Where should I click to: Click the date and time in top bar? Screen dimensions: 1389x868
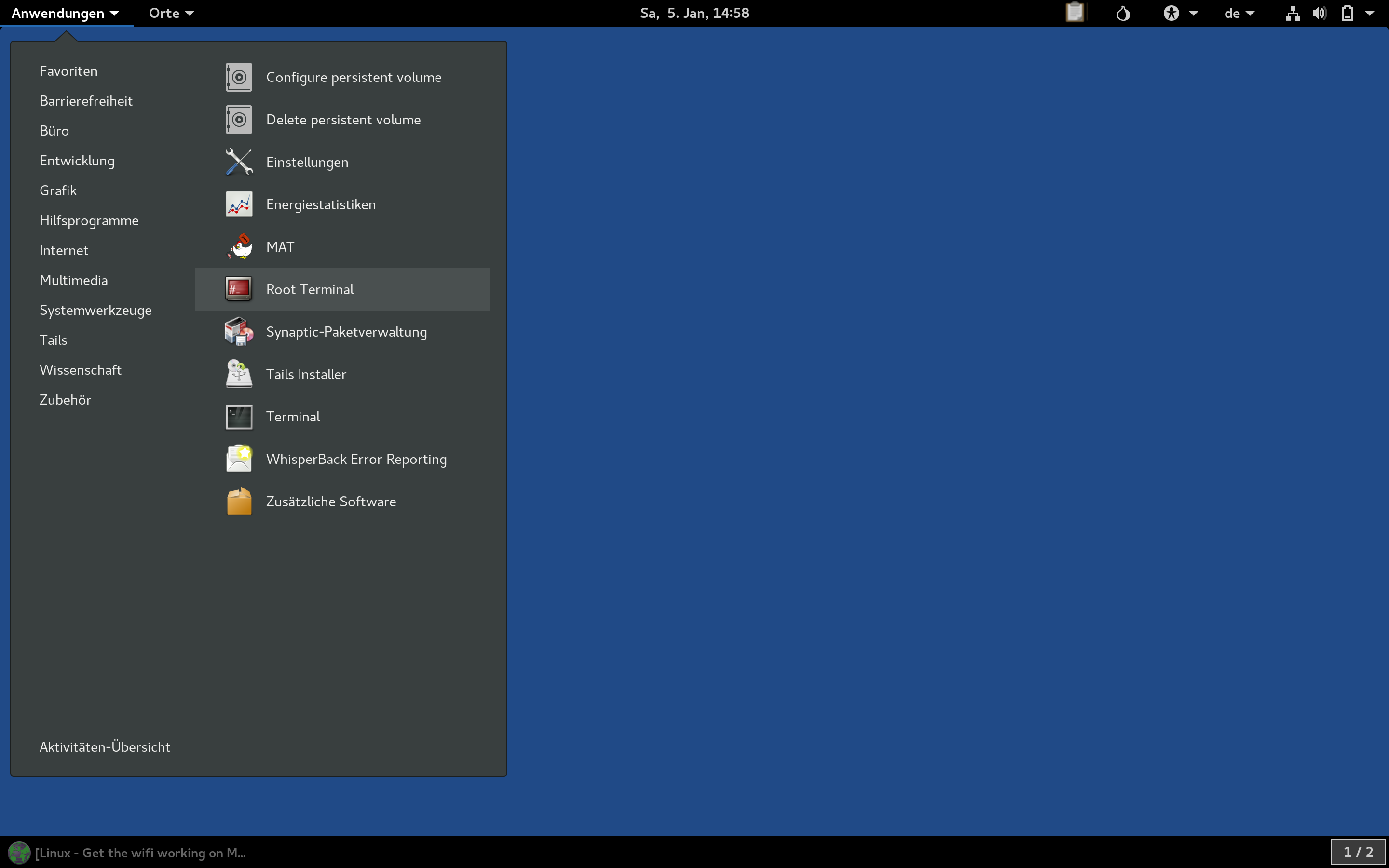coord(694,13)
